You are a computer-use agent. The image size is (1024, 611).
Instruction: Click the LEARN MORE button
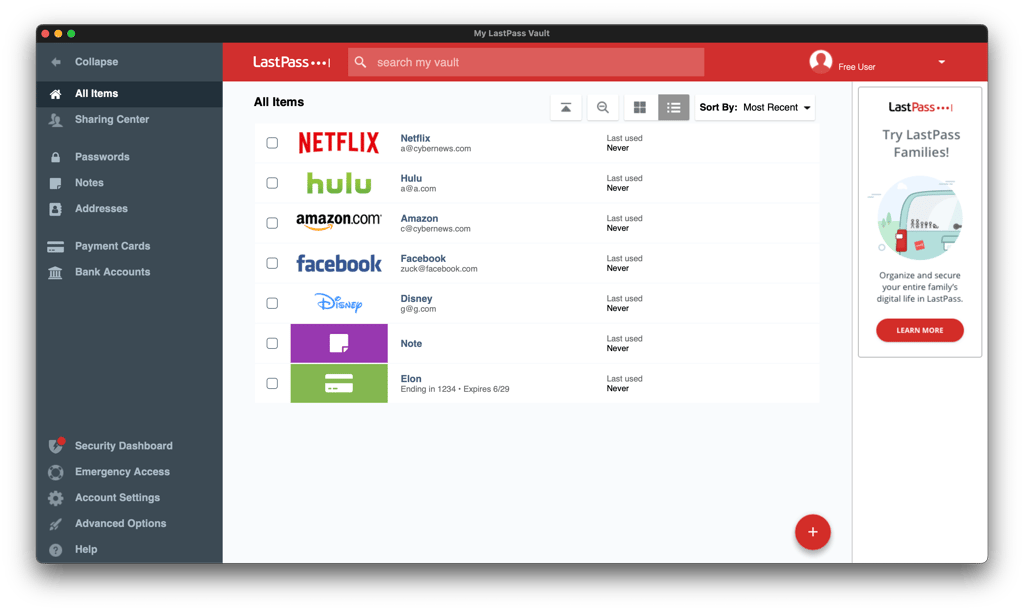click(920, 330)
